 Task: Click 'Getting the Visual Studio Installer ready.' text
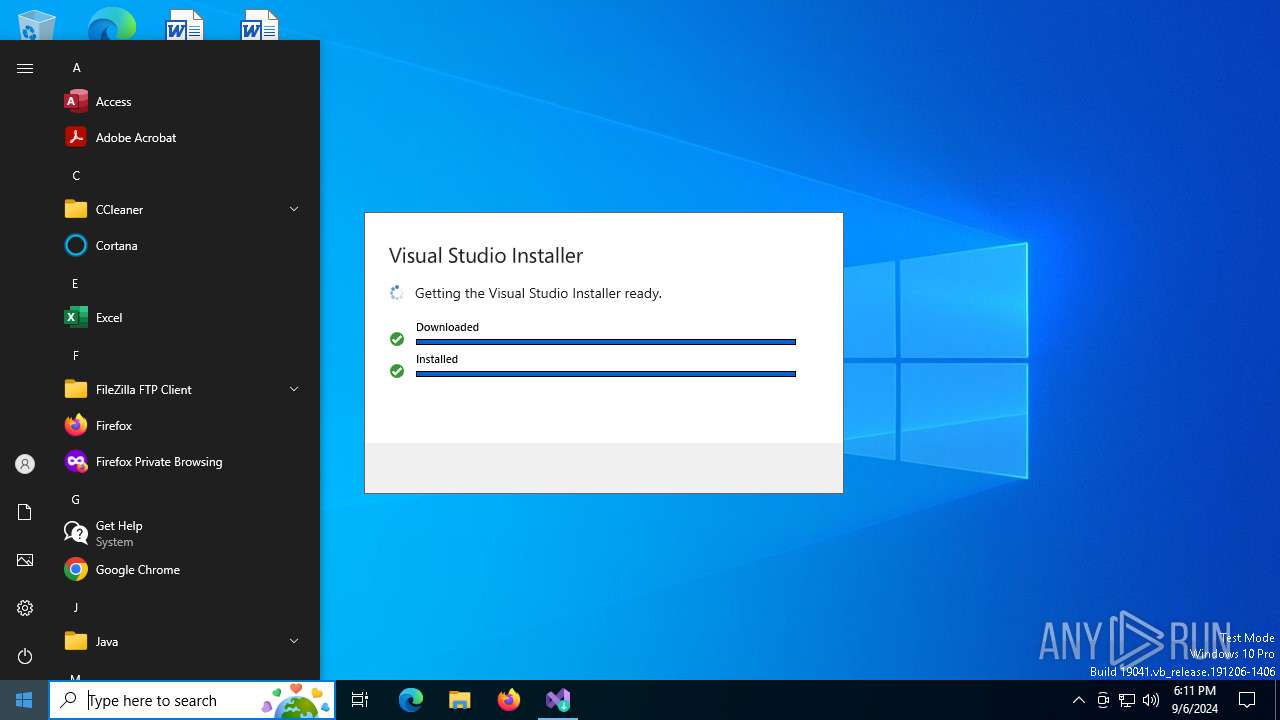[x=538, y=293]
